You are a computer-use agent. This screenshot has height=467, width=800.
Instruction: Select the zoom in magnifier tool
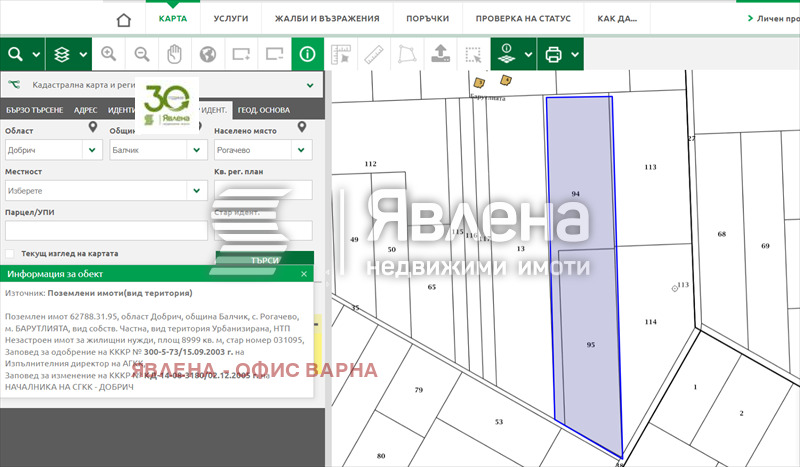[109, 54]
